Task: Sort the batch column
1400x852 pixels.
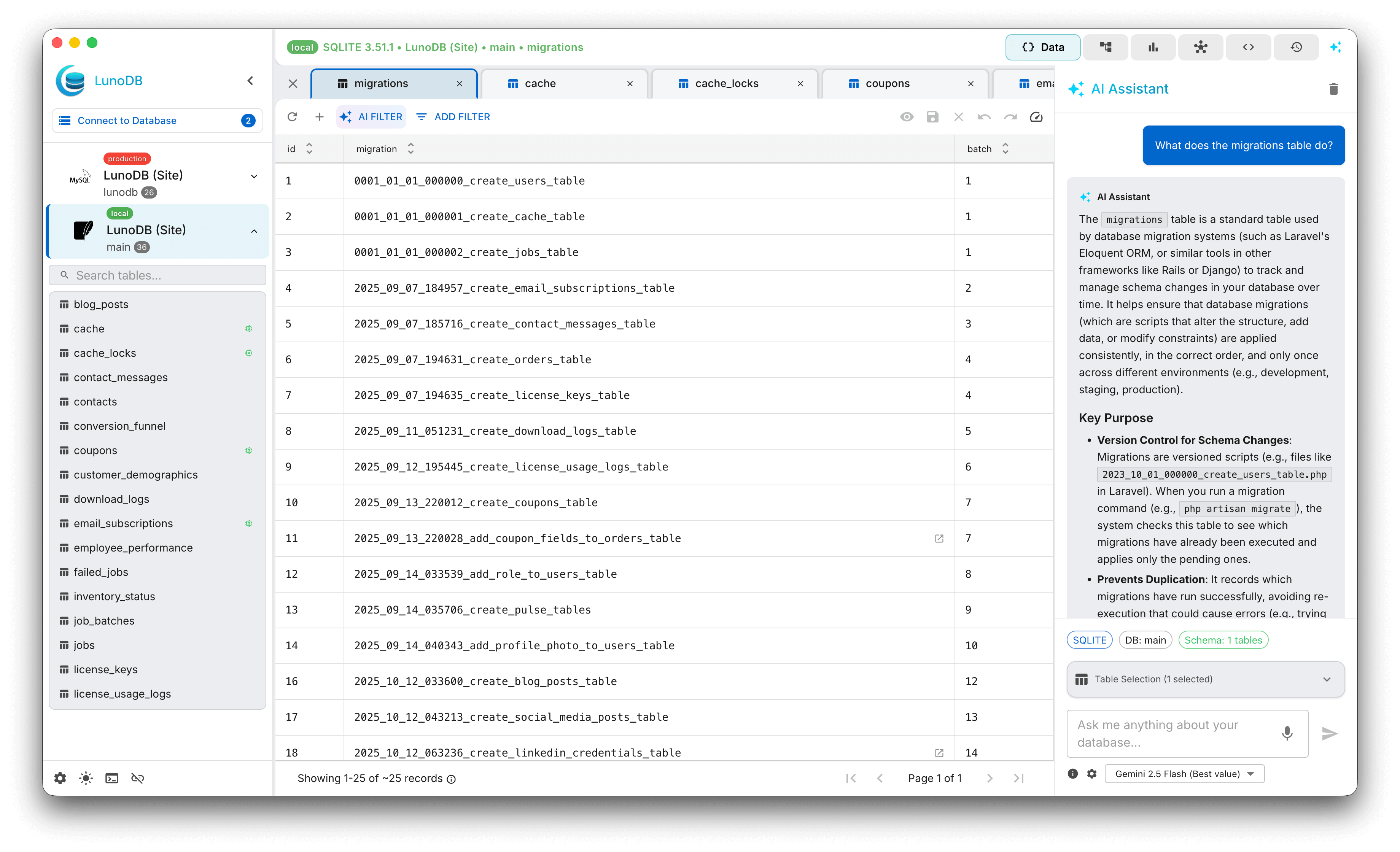Action: (x=1006, y=148)
